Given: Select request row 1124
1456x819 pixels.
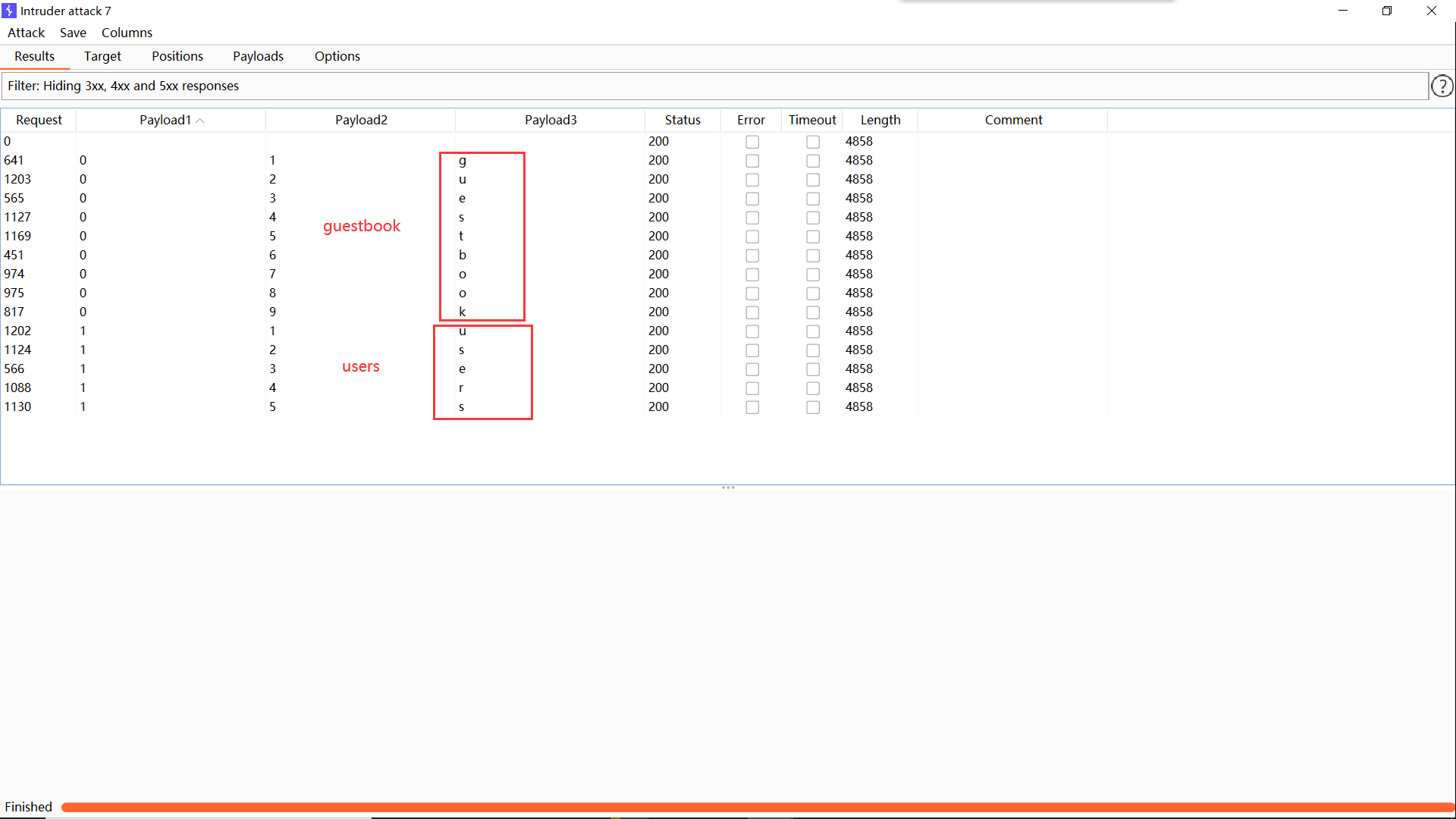Looking at the screenshot, I should click(x=554, y=350).
